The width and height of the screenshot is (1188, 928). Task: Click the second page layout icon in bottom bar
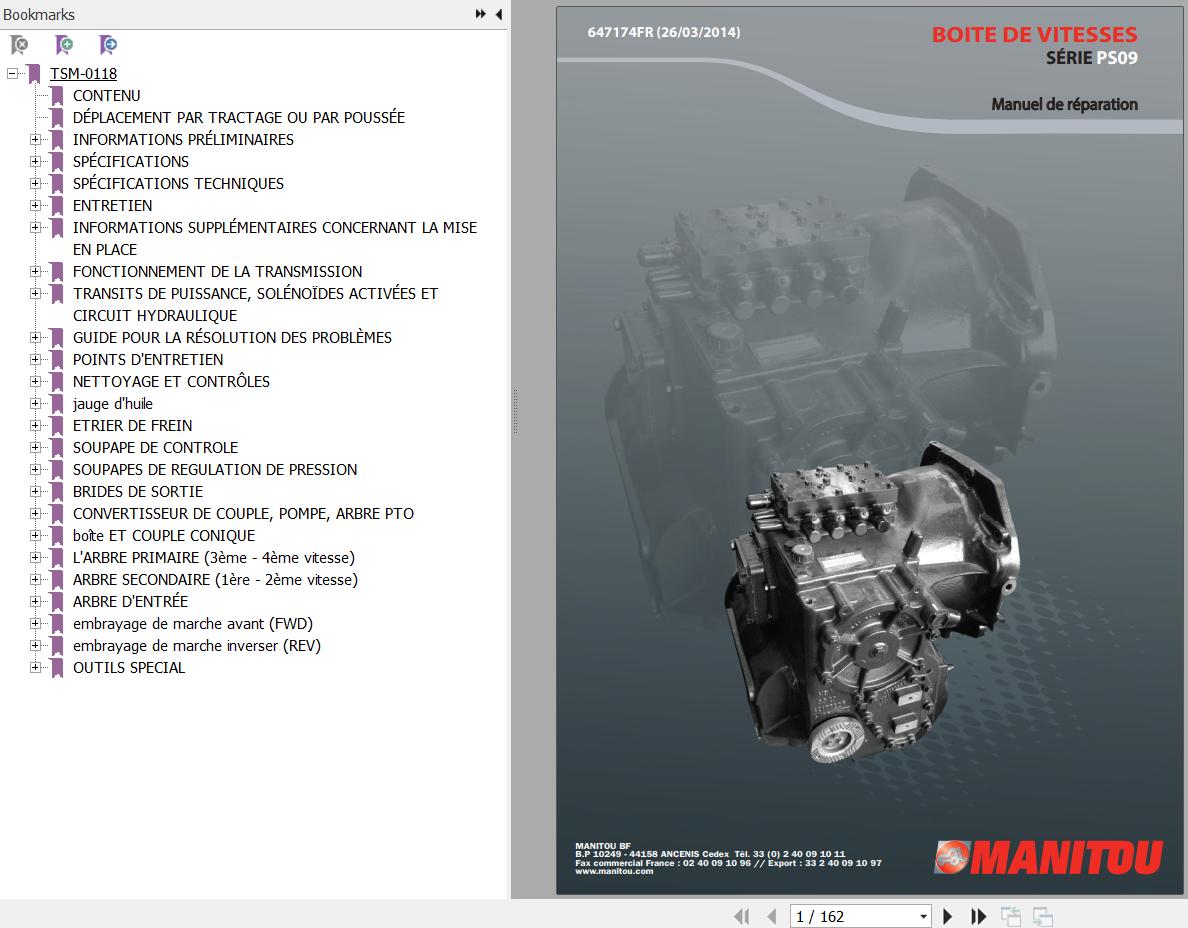[1043, 917]
